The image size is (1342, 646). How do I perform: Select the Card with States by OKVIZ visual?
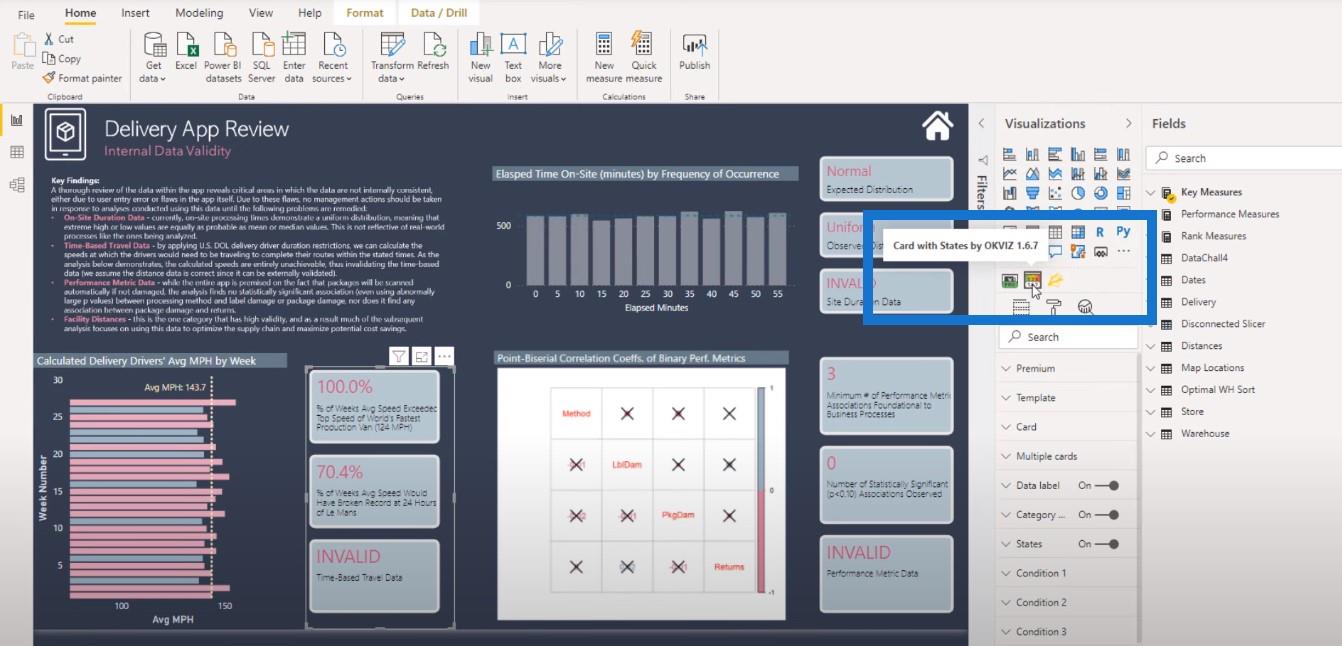point(1033,281)
